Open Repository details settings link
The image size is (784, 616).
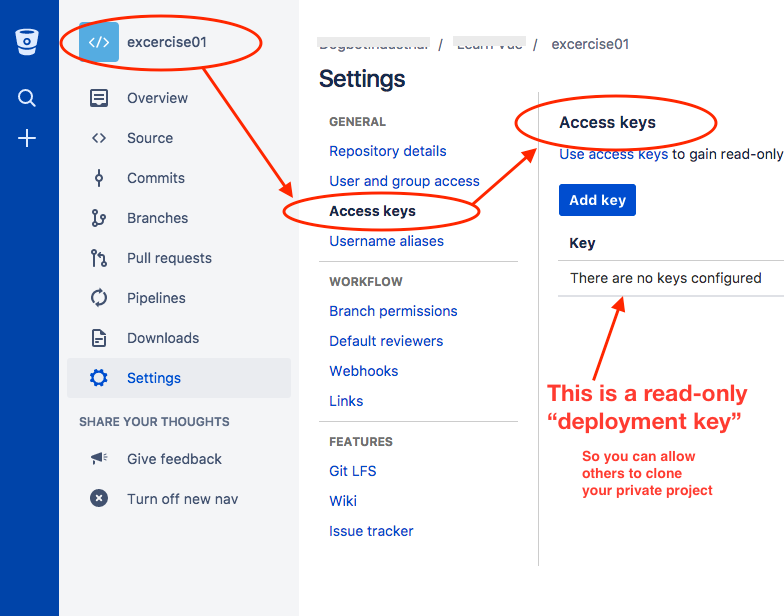point(388,151)
